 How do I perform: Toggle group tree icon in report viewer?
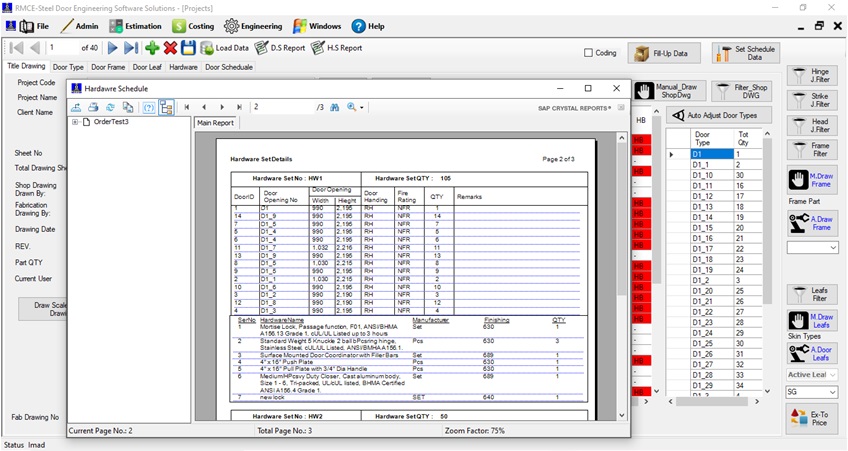tap(166, 108)
